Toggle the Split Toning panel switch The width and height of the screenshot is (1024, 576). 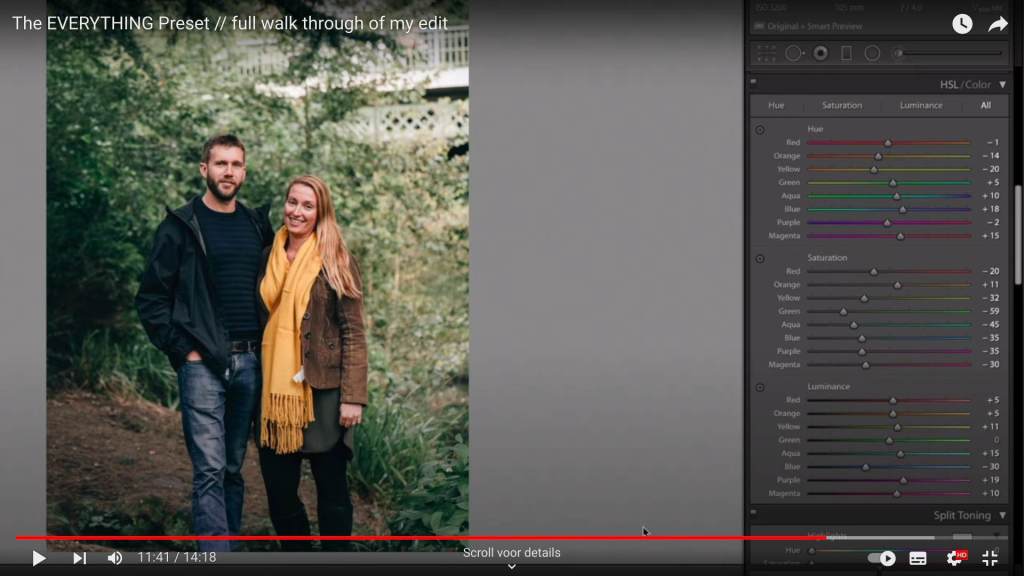point(754,512)
